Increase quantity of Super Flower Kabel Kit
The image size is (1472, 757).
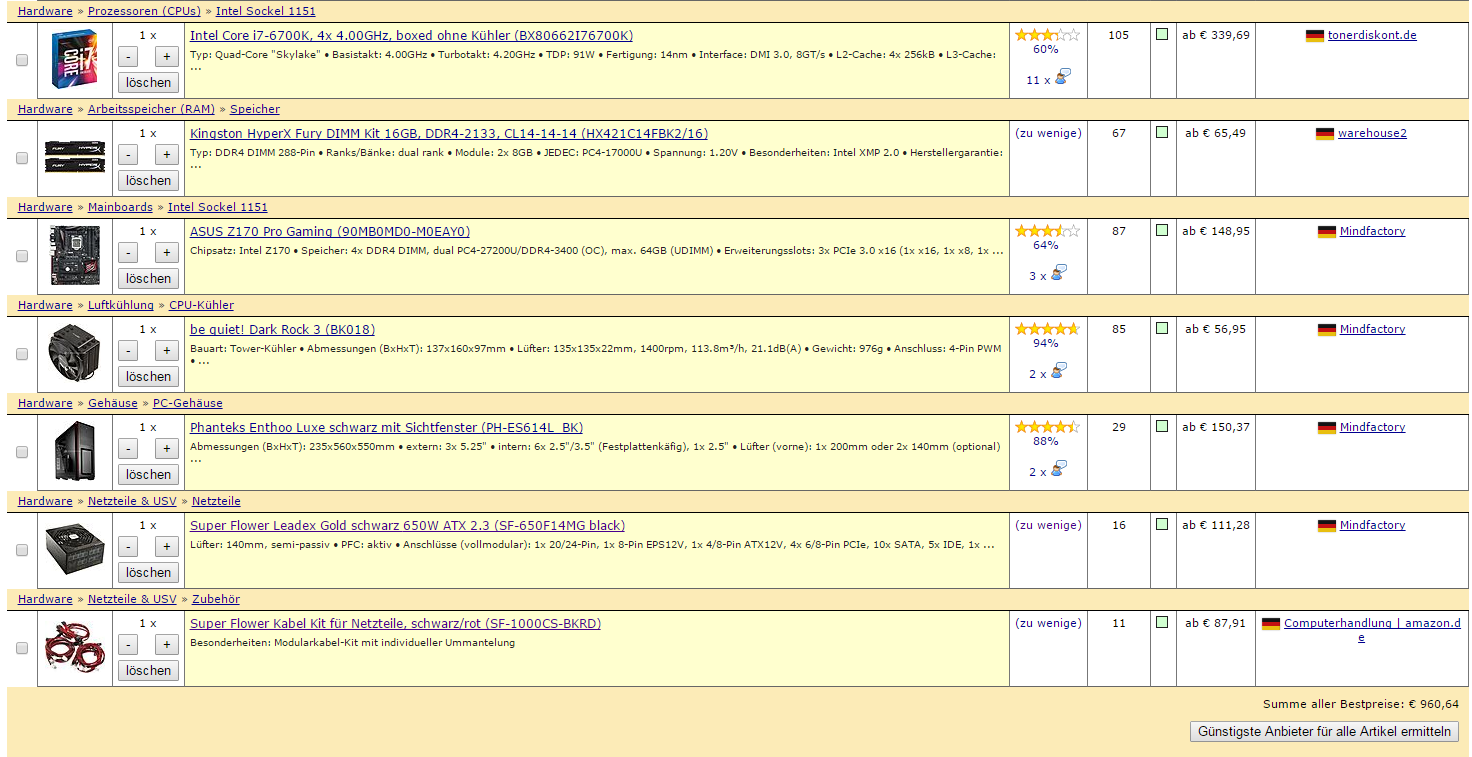tap(167, 645)
